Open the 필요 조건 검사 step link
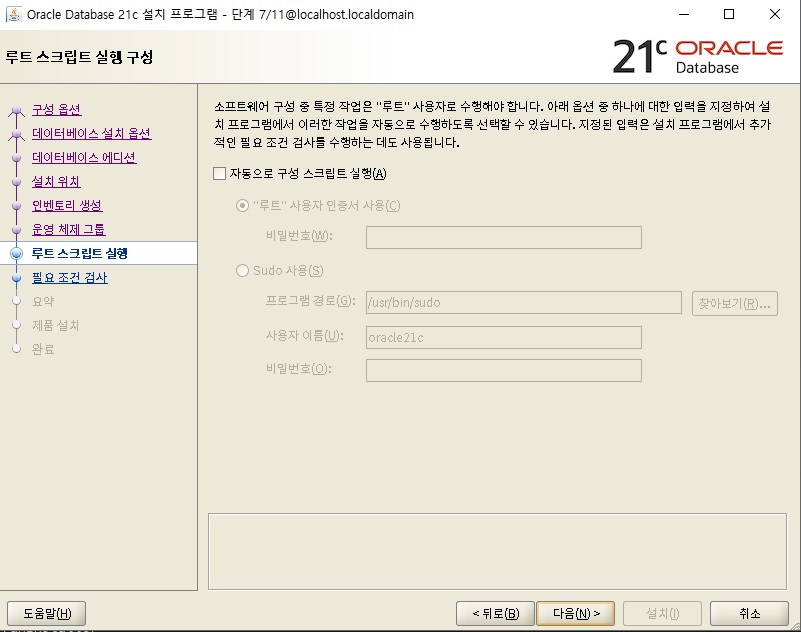 coord(69,277)
